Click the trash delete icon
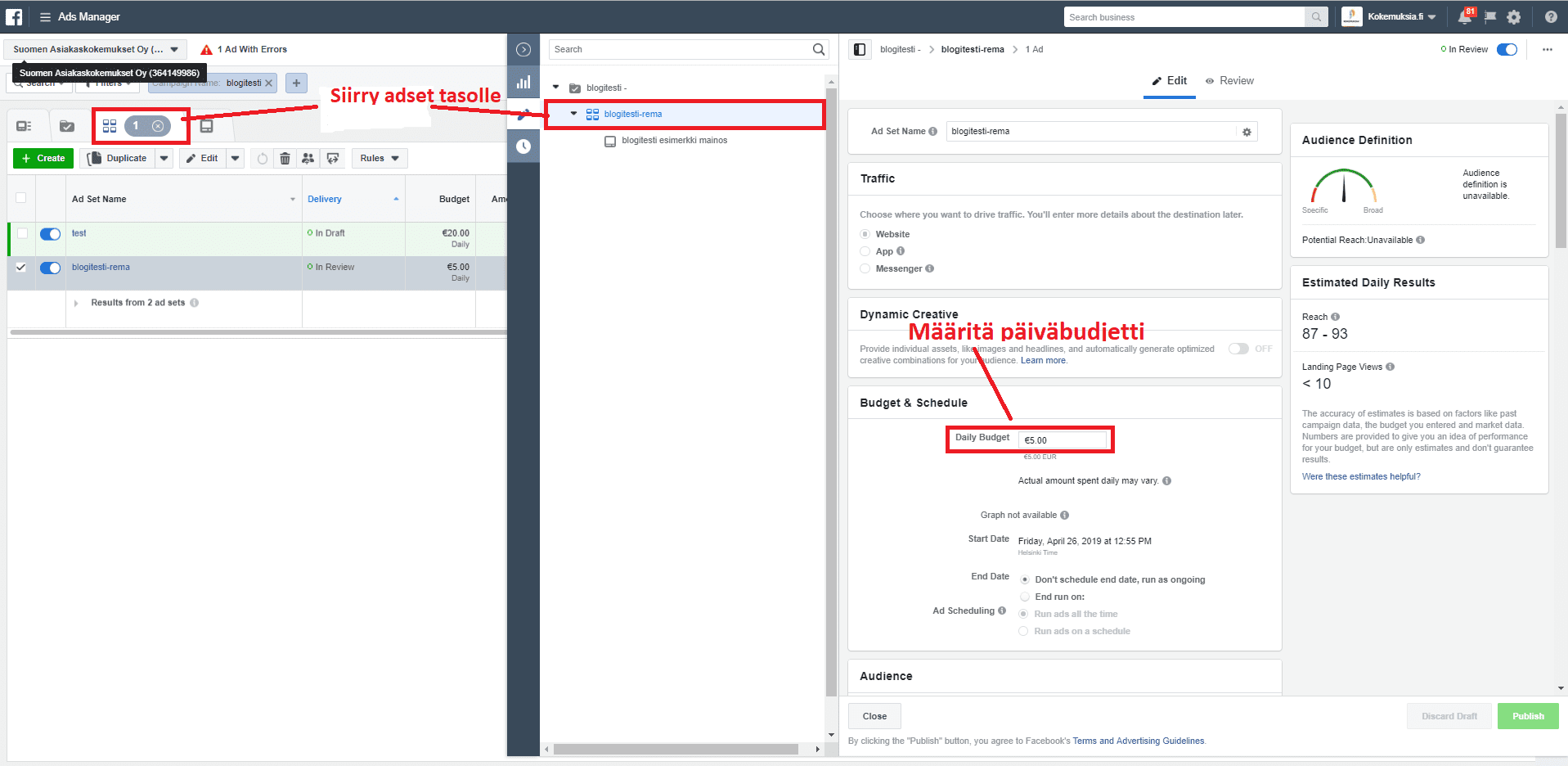The height and width of the screenshot is (766, 1568). (285, 159)
